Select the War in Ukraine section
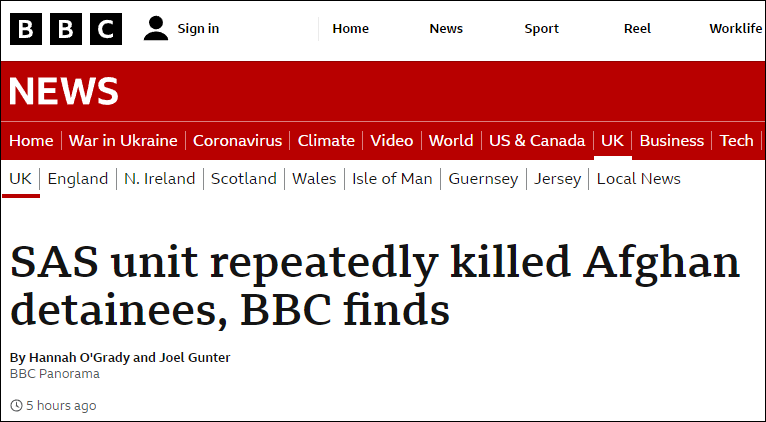 click(123, 140)
